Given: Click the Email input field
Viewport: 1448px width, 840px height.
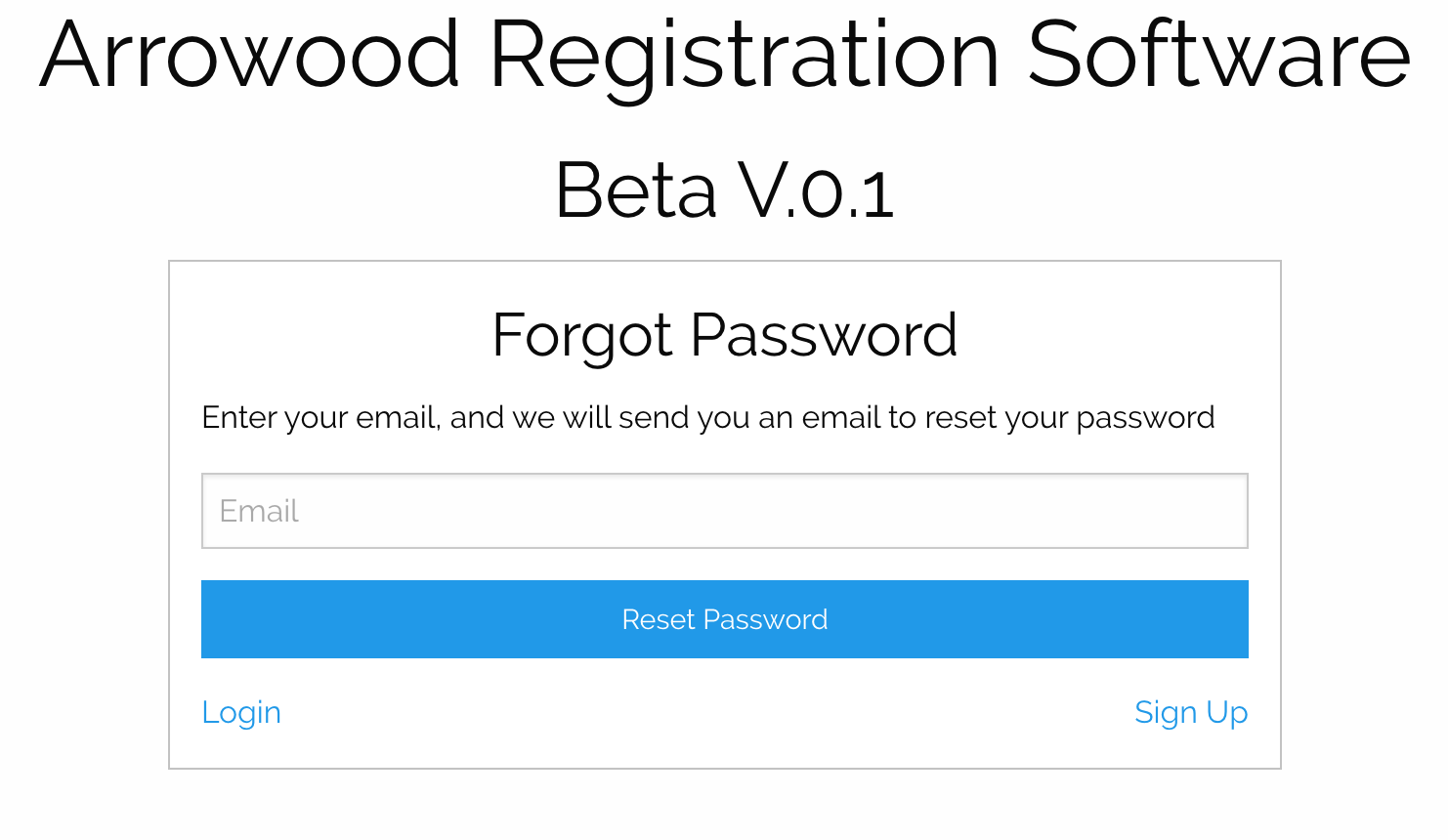Looking at the screenshot, I should [x=724, y=511].
